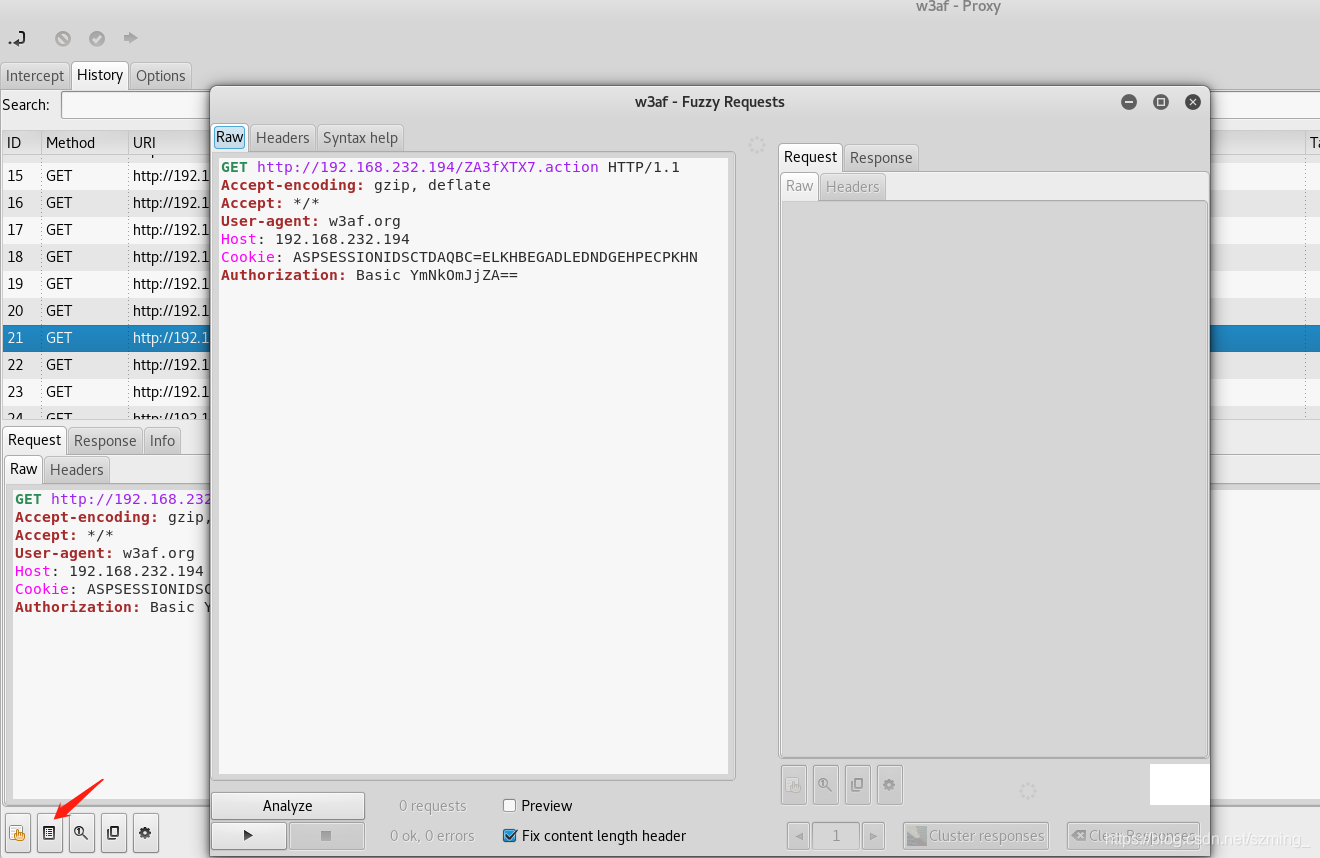Sort history by ID column header
This screenshot has height=858, width=1320.
pyautogui.click(x=19, y=143)
